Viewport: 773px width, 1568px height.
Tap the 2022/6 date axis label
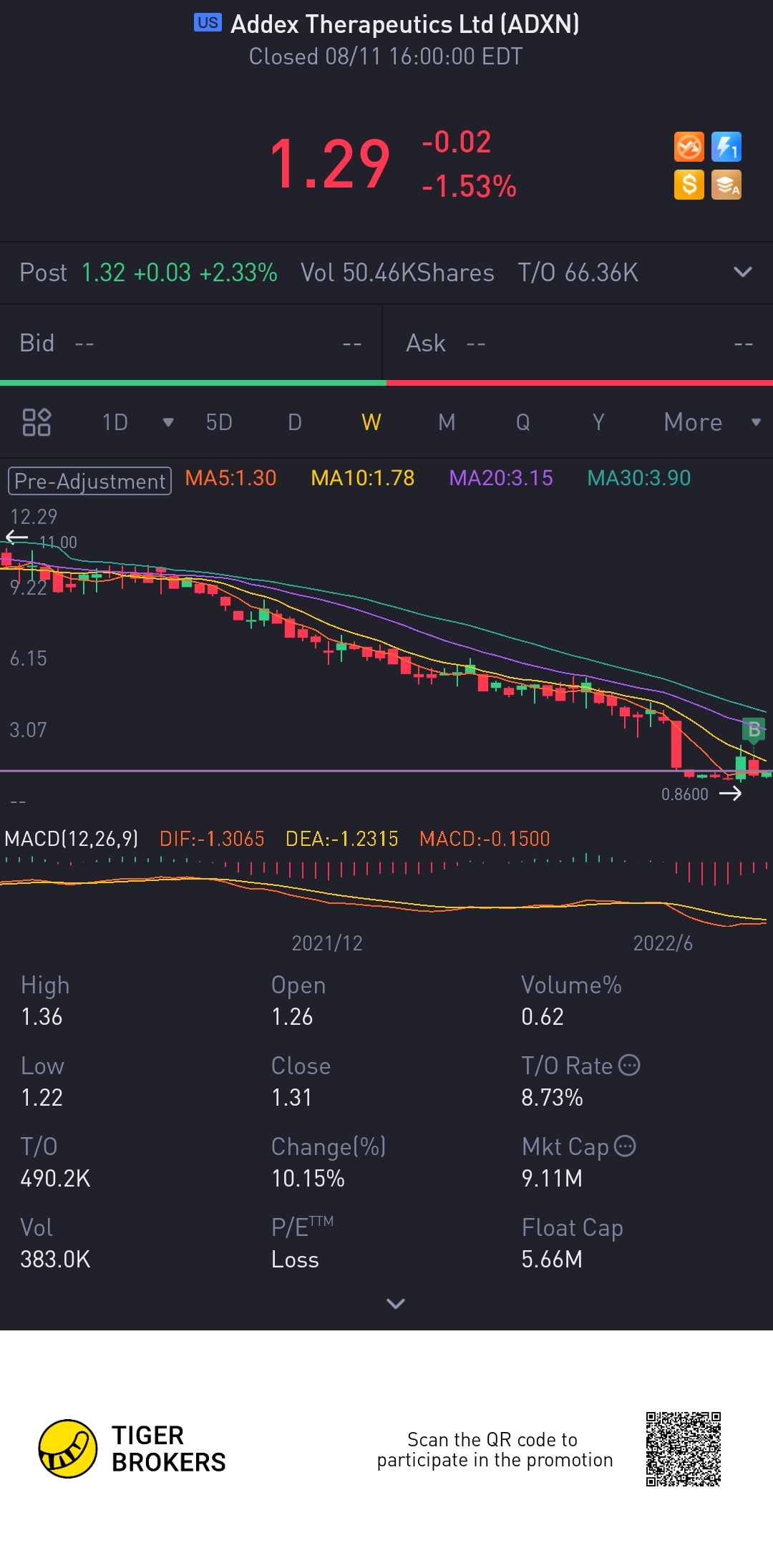point(663,943)
